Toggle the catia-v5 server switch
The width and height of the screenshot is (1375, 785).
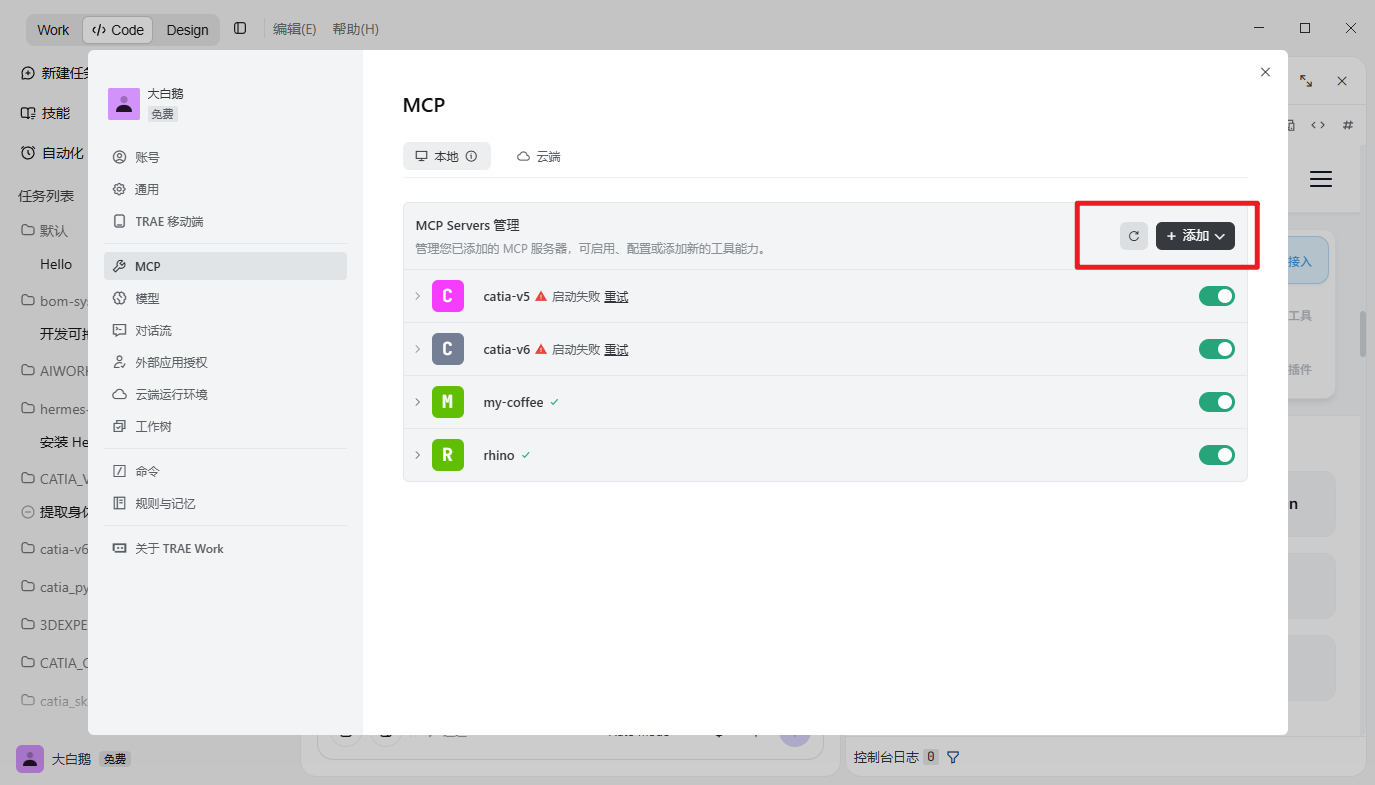click(x=1217, y=296)
